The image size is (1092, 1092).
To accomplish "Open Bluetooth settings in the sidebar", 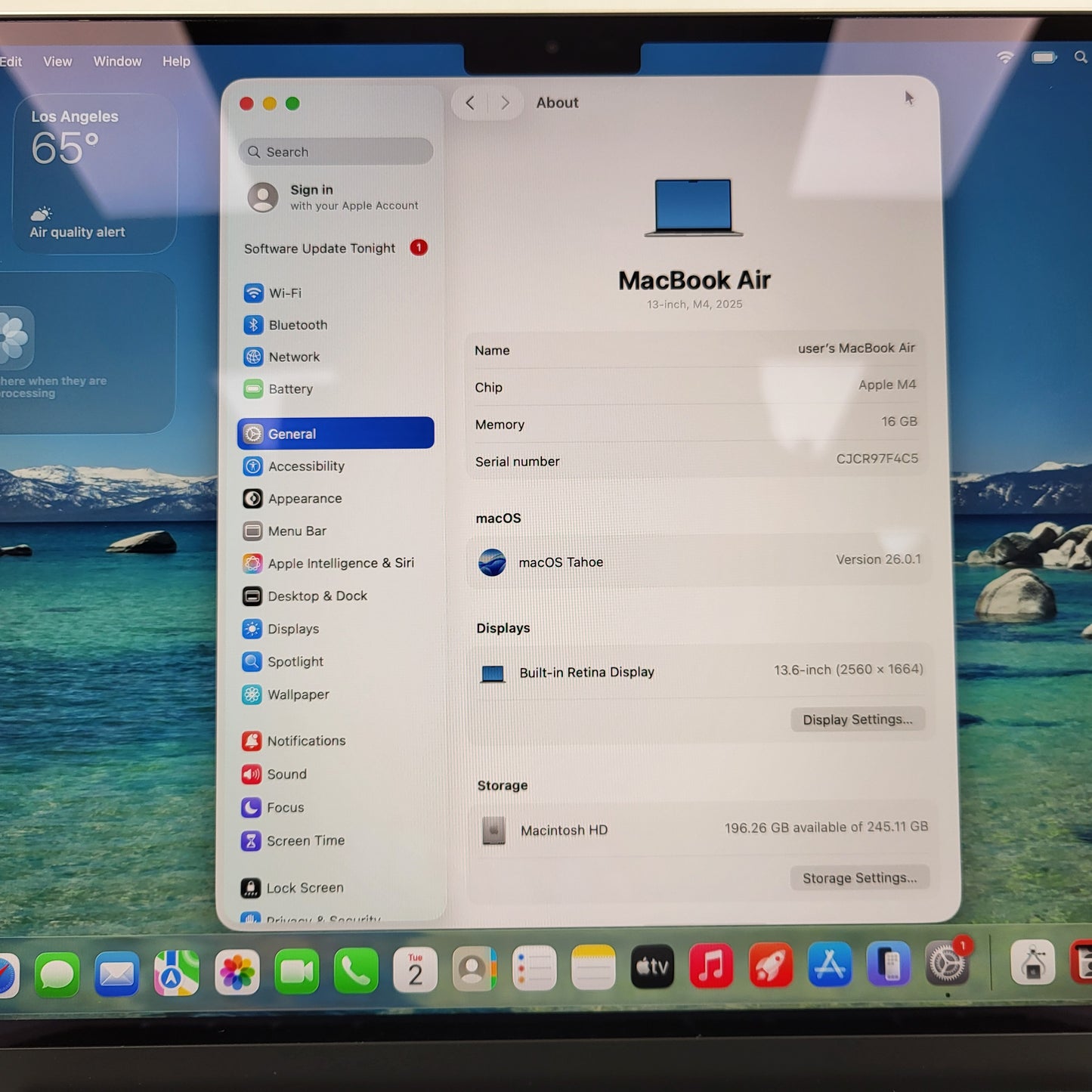I will point(297,325).
